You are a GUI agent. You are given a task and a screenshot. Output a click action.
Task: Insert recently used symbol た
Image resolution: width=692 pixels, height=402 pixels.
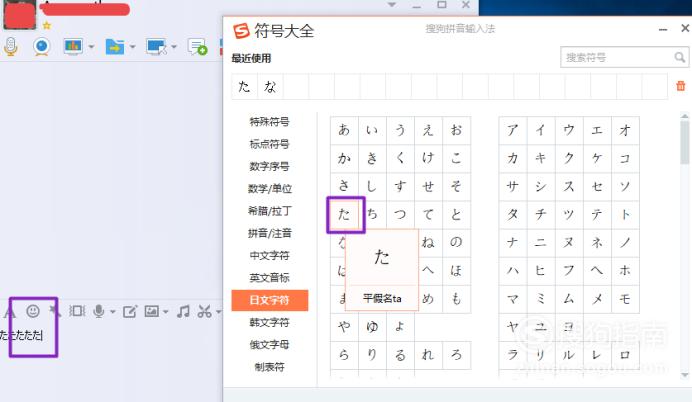244,86
